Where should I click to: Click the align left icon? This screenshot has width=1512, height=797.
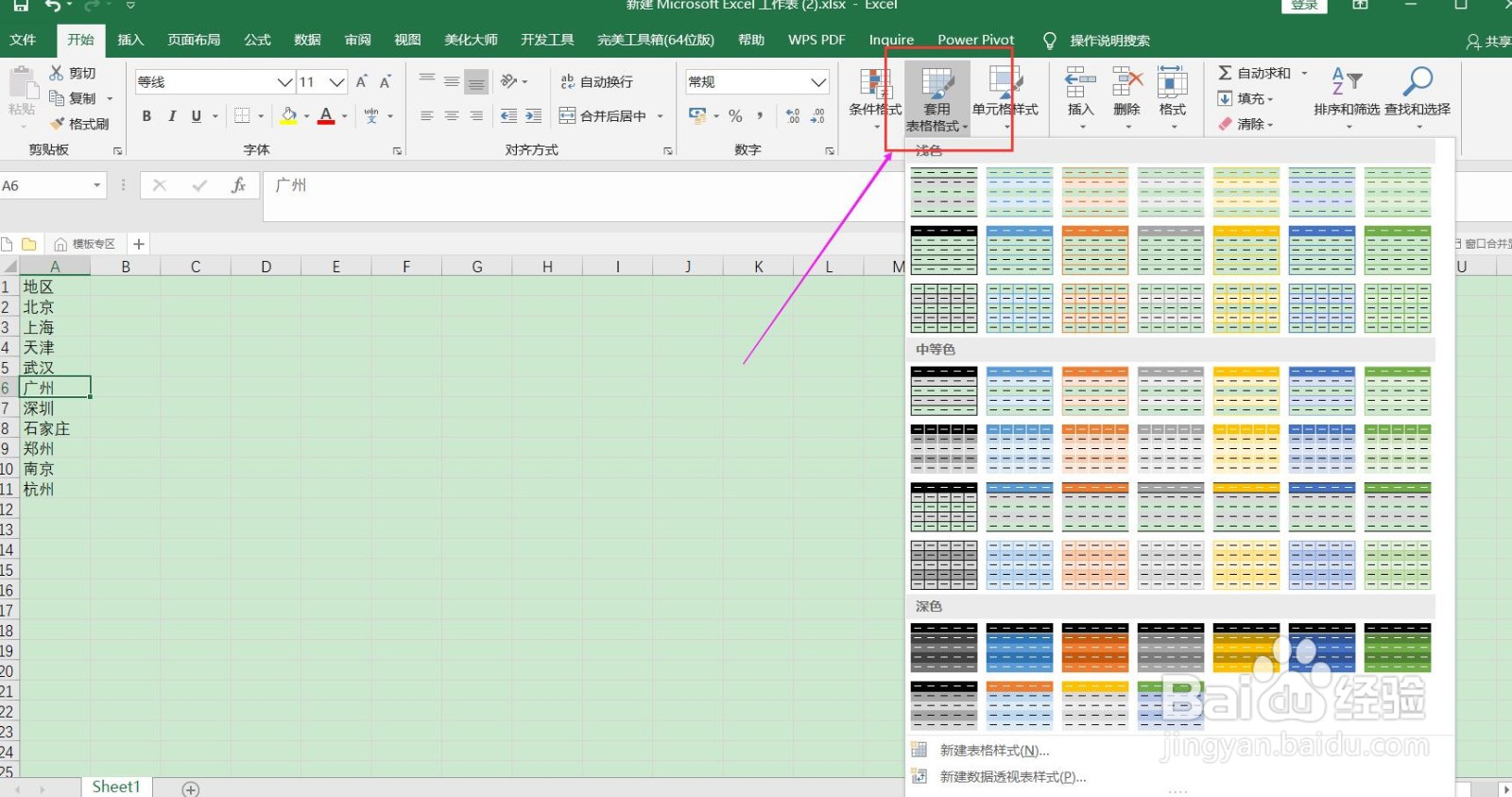tap(427, 116)
